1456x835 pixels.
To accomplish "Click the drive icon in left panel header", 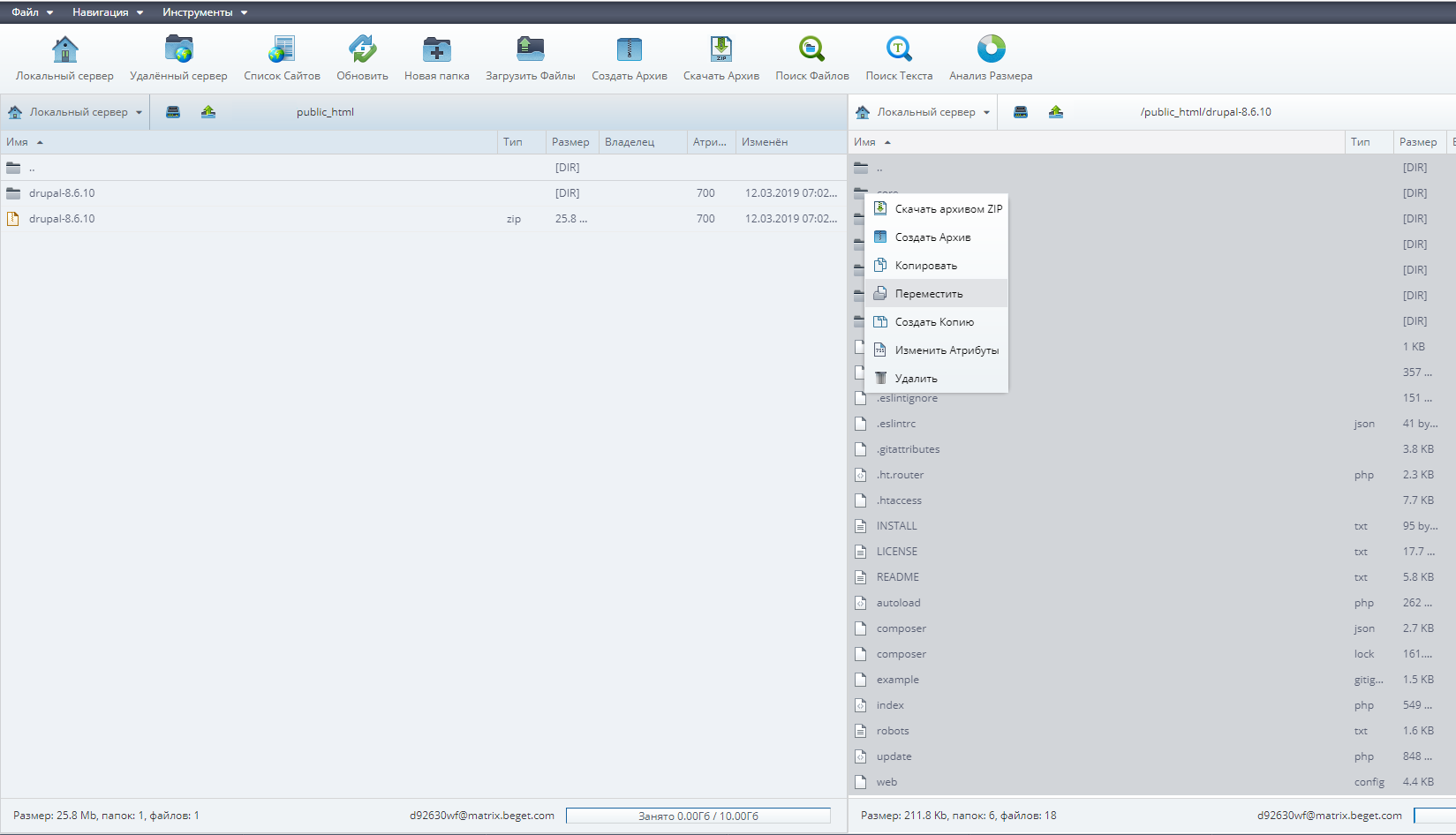I will (173, 112).
